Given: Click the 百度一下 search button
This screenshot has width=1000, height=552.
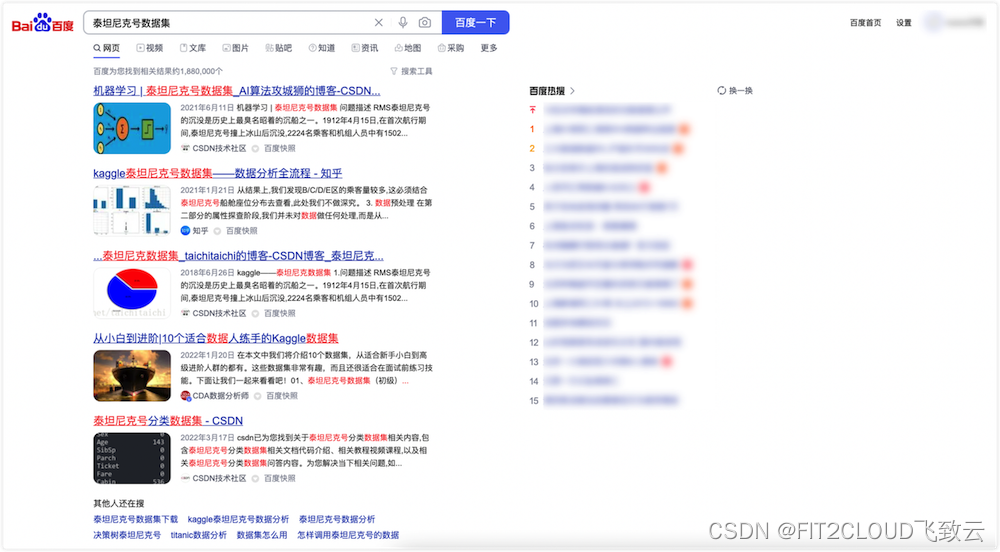Looking at the screenshot, I should (475, 22).
